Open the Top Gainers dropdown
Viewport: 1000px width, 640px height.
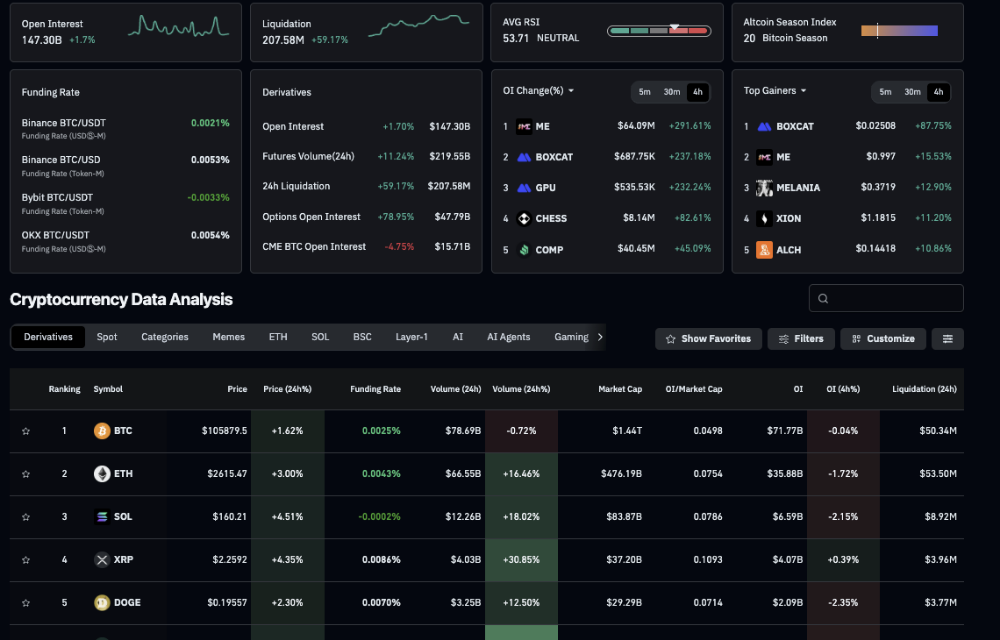point(775,91)
